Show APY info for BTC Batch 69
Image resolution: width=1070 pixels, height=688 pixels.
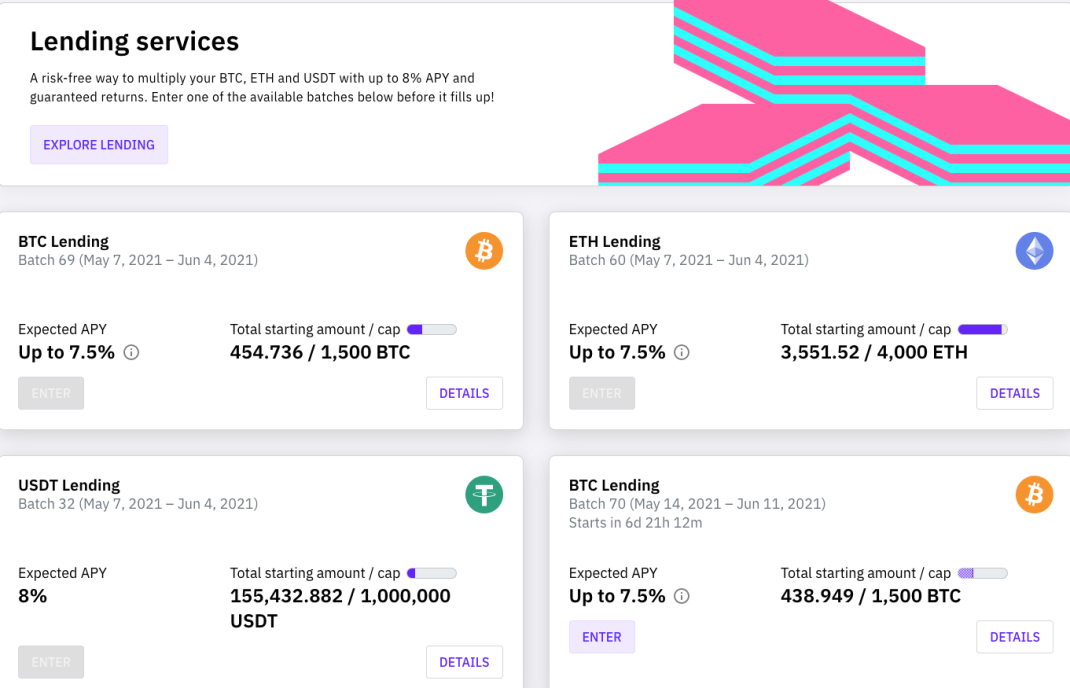131,352
